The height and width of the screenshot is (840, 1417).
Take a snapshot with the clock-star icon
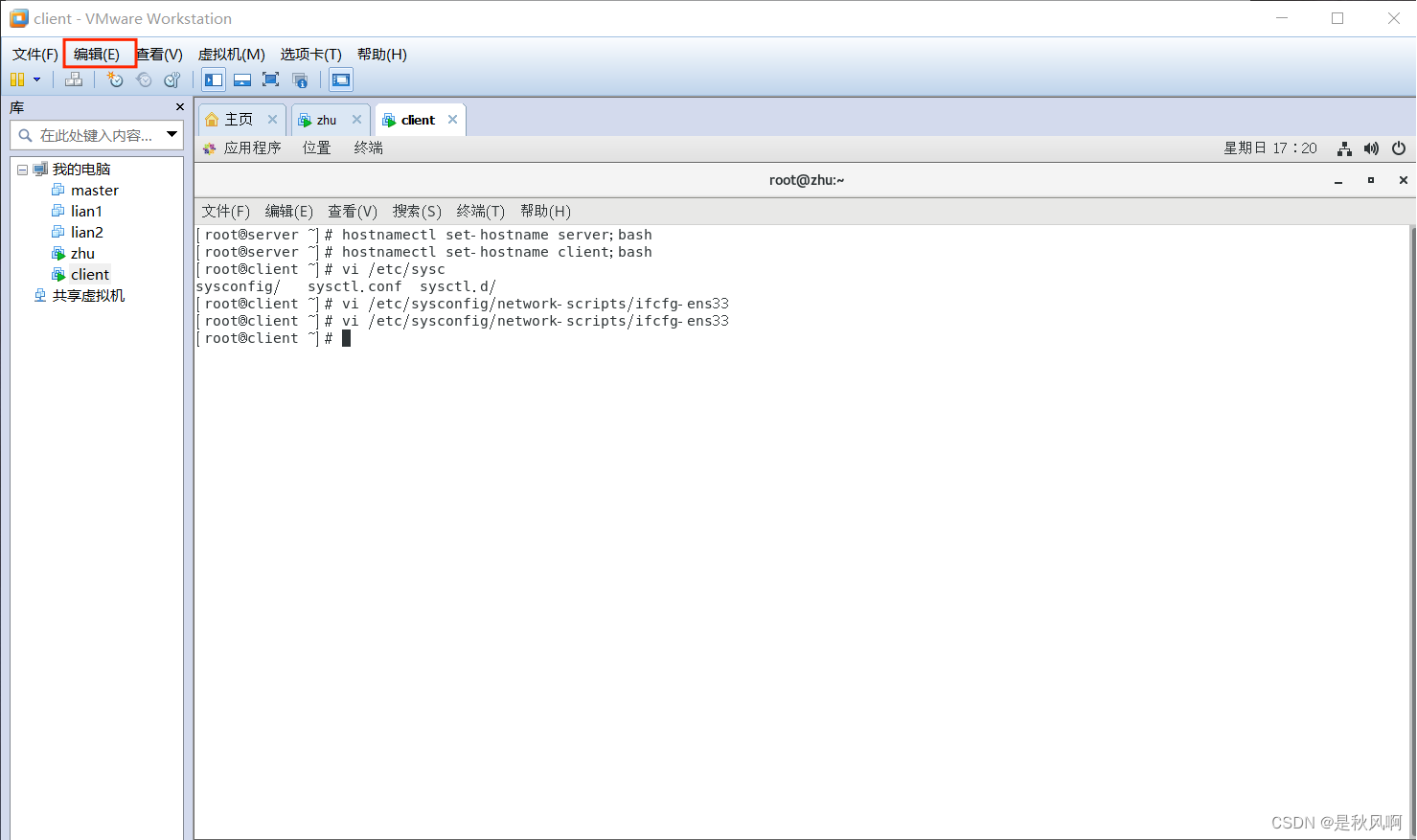coord(115,79)
